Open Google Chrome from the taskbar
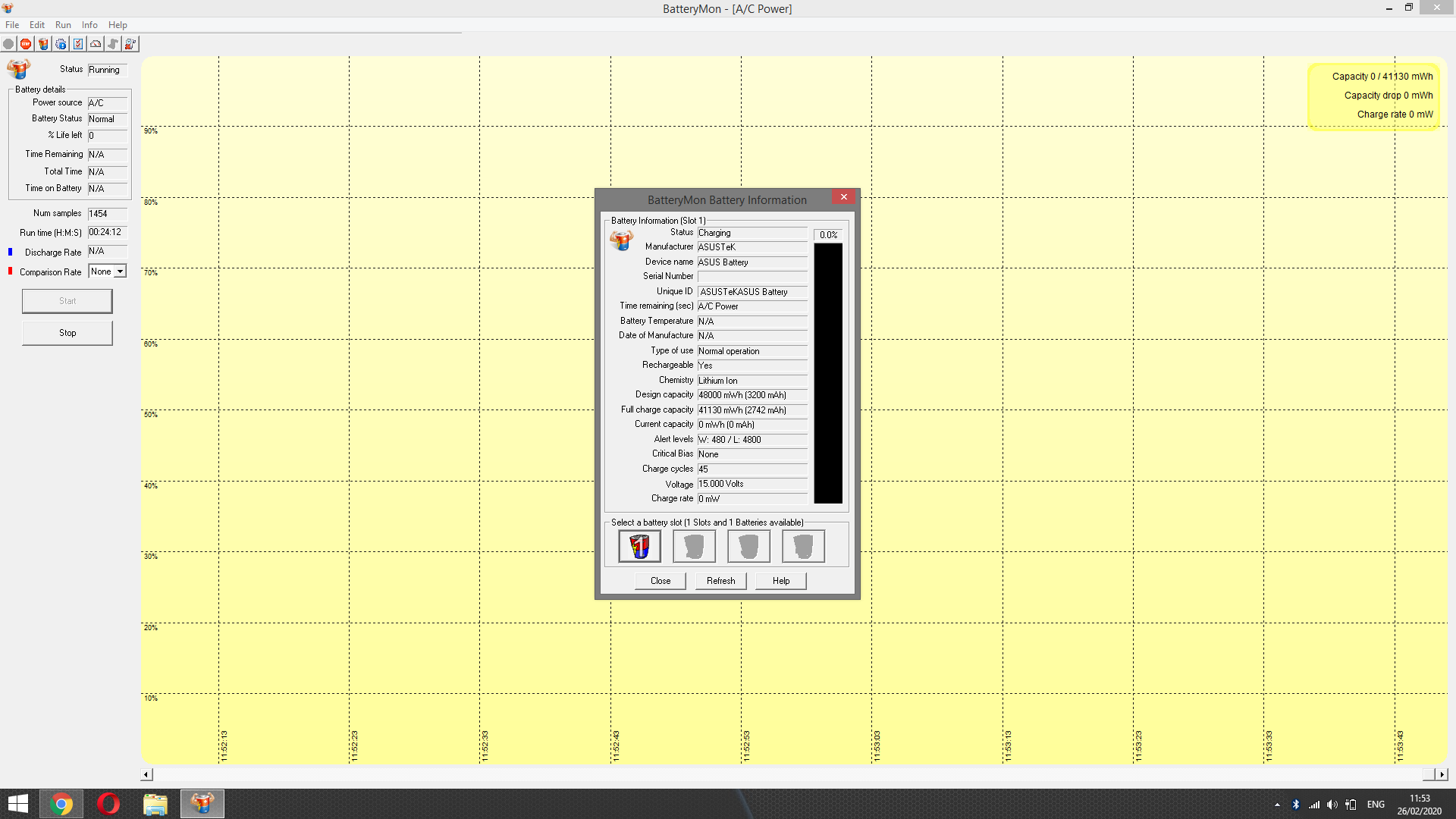 [61, 804]
